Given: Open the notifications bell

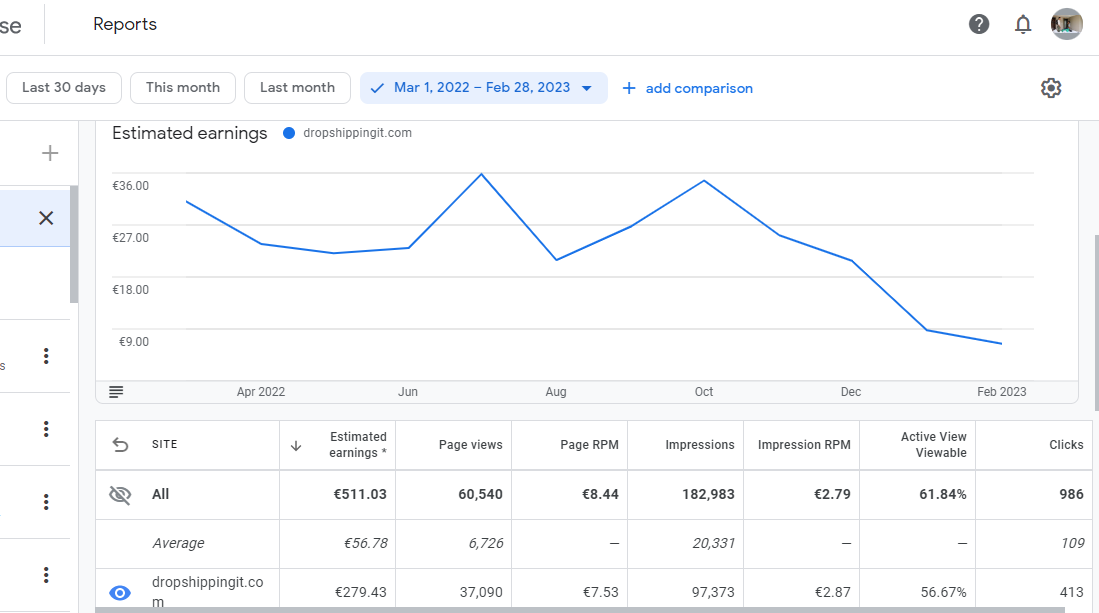Looking at the screenshot, I should (1023, 25).
